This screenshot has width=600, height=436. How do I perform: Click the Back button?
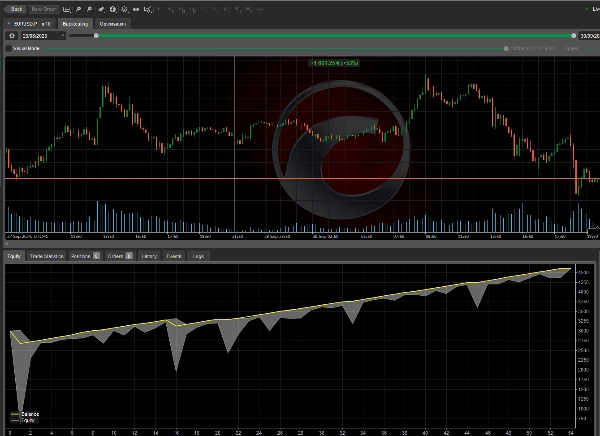(x=16, y=8)
